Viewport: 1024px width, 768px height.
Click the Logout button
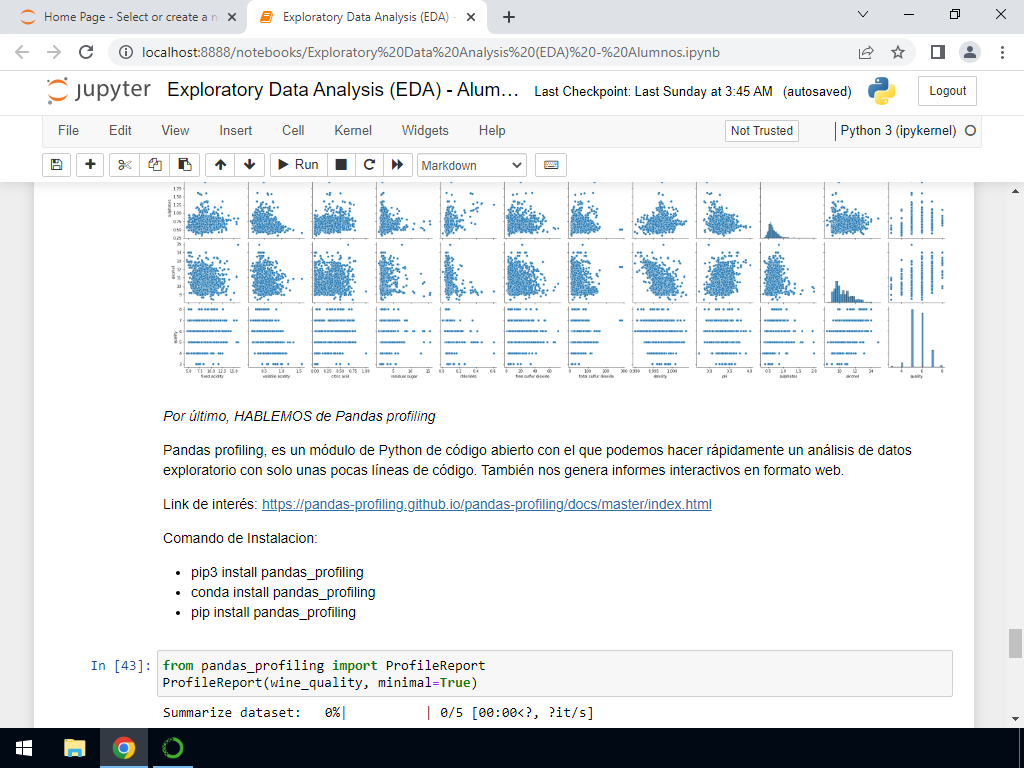coord(947,91)
